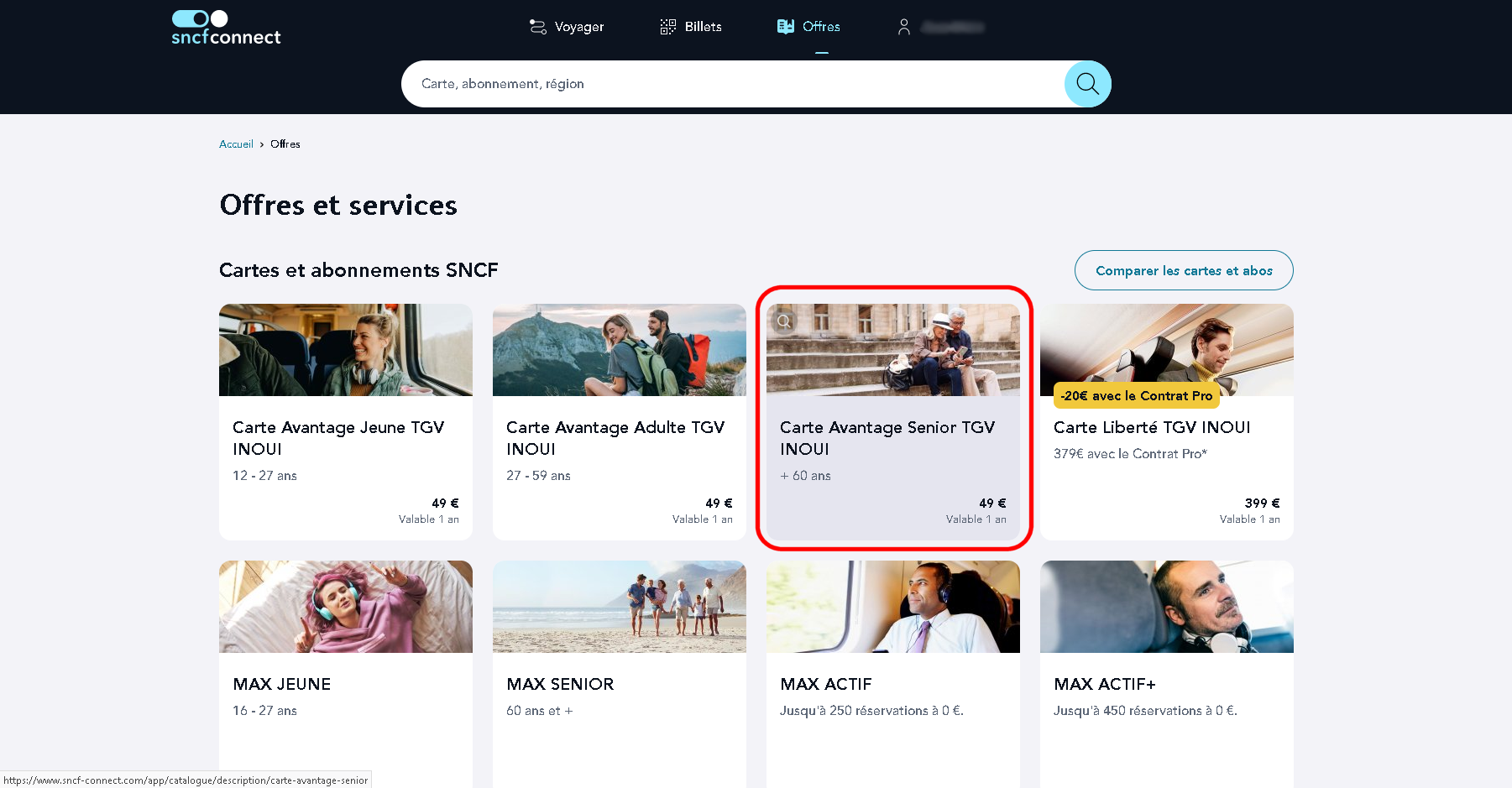Open Carte Avantage Jeune TGV INOUI card
This screenshot has height=788, width=1512.
[346, 422]
